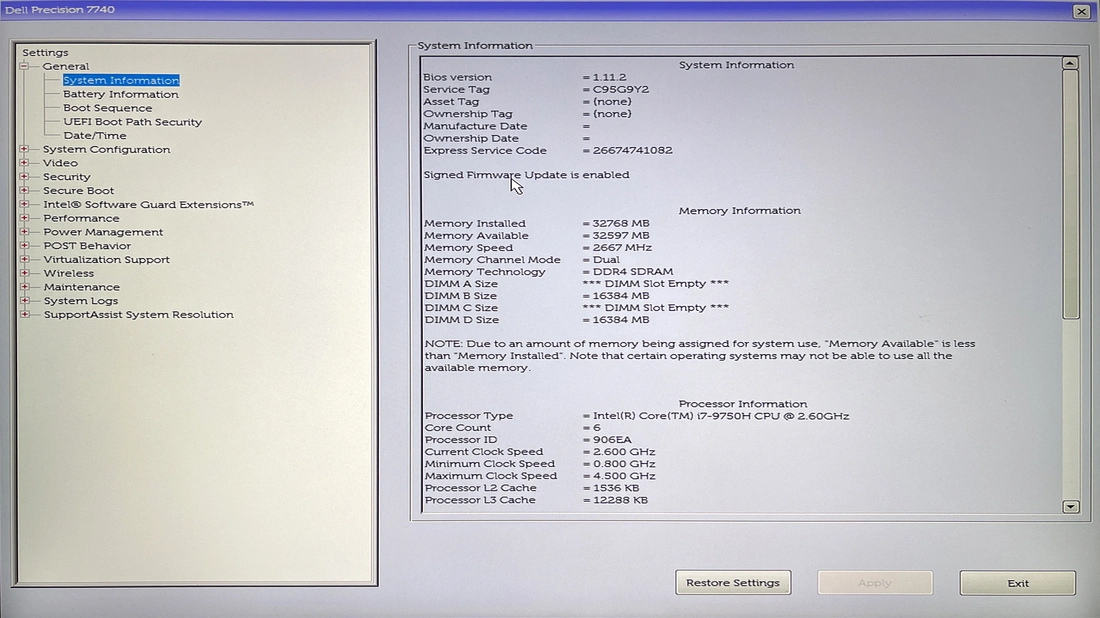Open Virtualization Support settings

coord(106,259)
